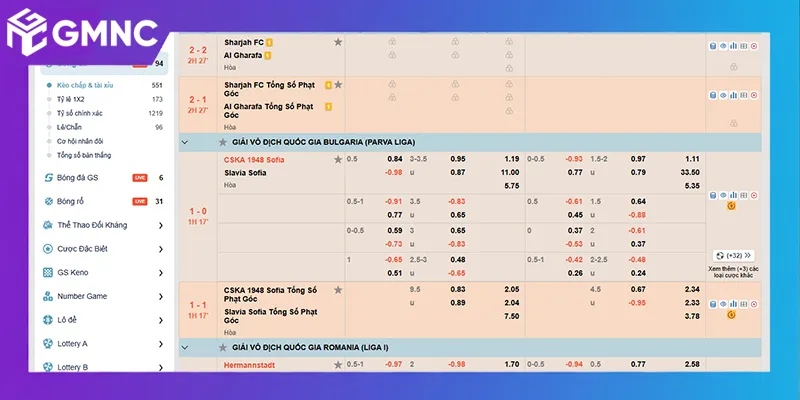Expand Cược Đặc Biệt chevron
The height and width of the screenshot is (400, 800).
tap(161, 249)
